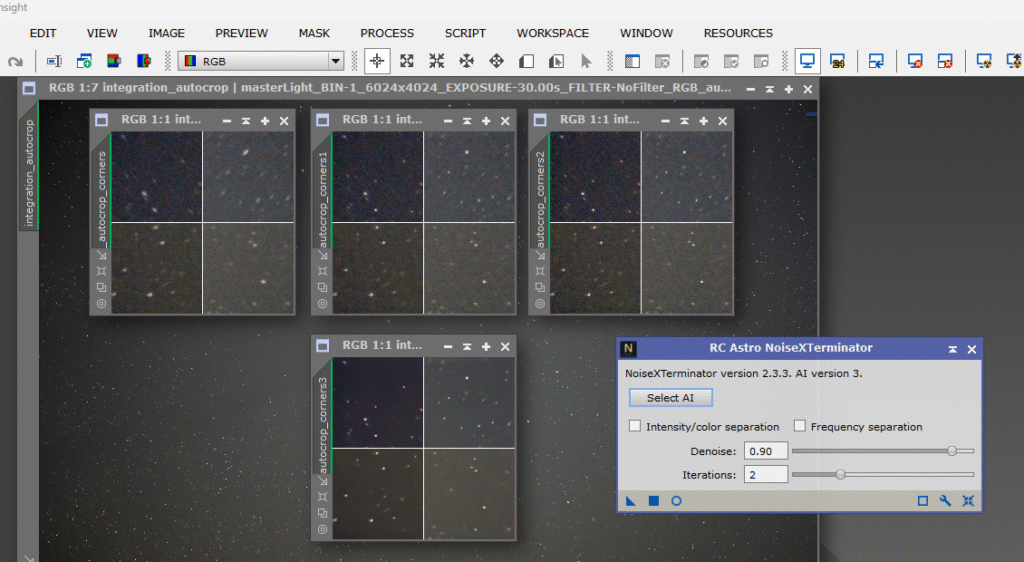
Task: Click the toolbar icon right of redo arrow
Action: (54, 61)
